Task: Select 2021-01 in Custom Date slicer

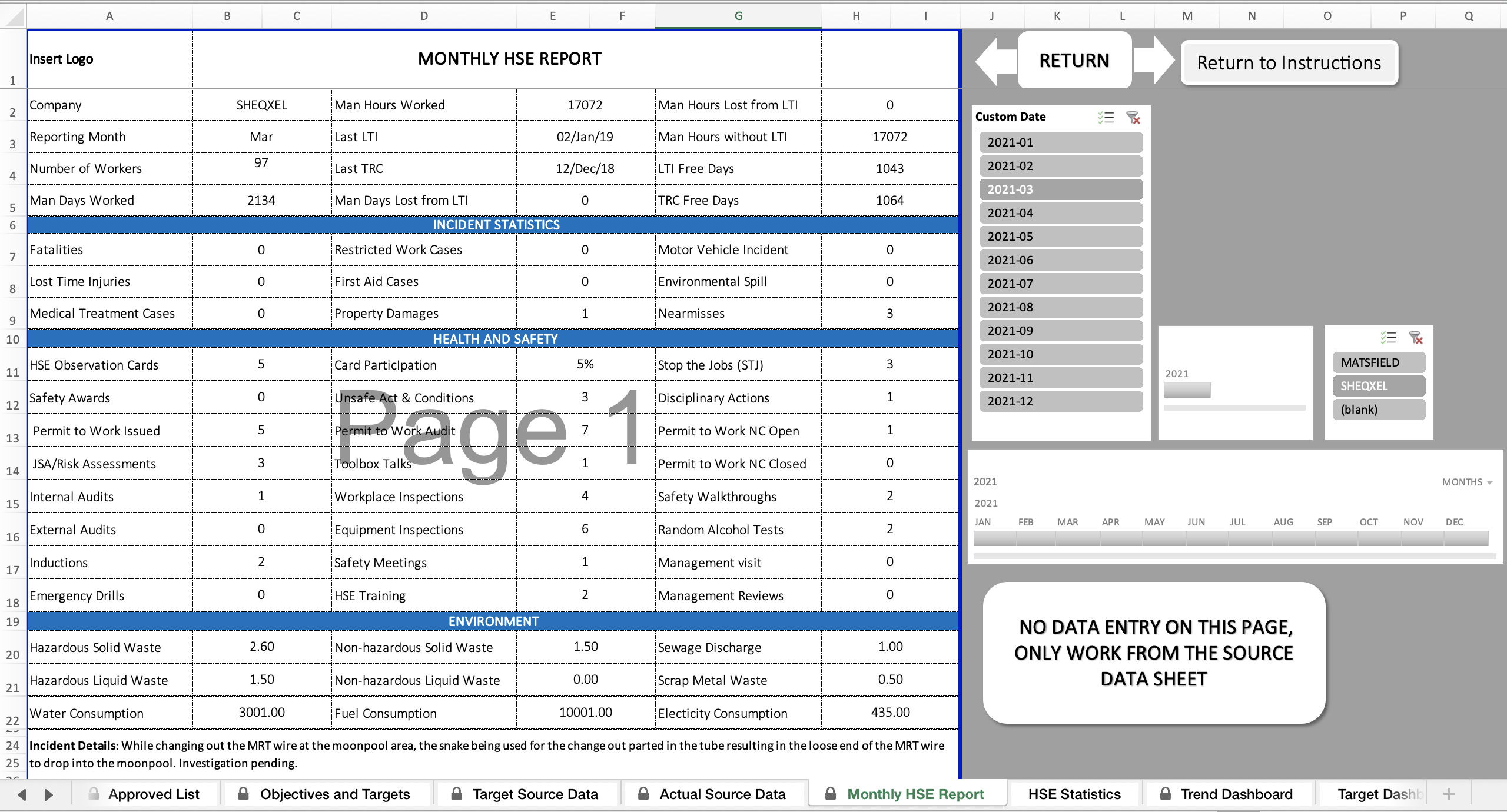Action: click(1061, 142)
